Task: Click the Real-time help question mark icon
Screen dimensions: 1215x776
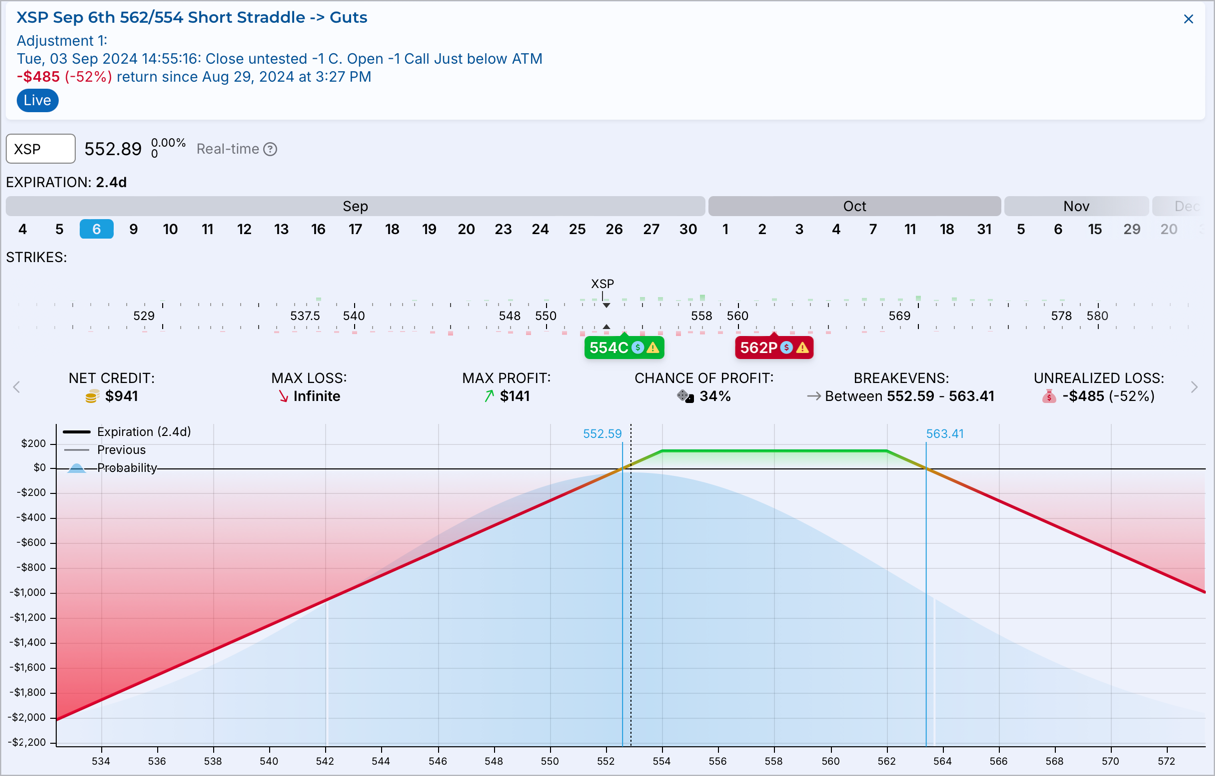Action: click(270, 149)
